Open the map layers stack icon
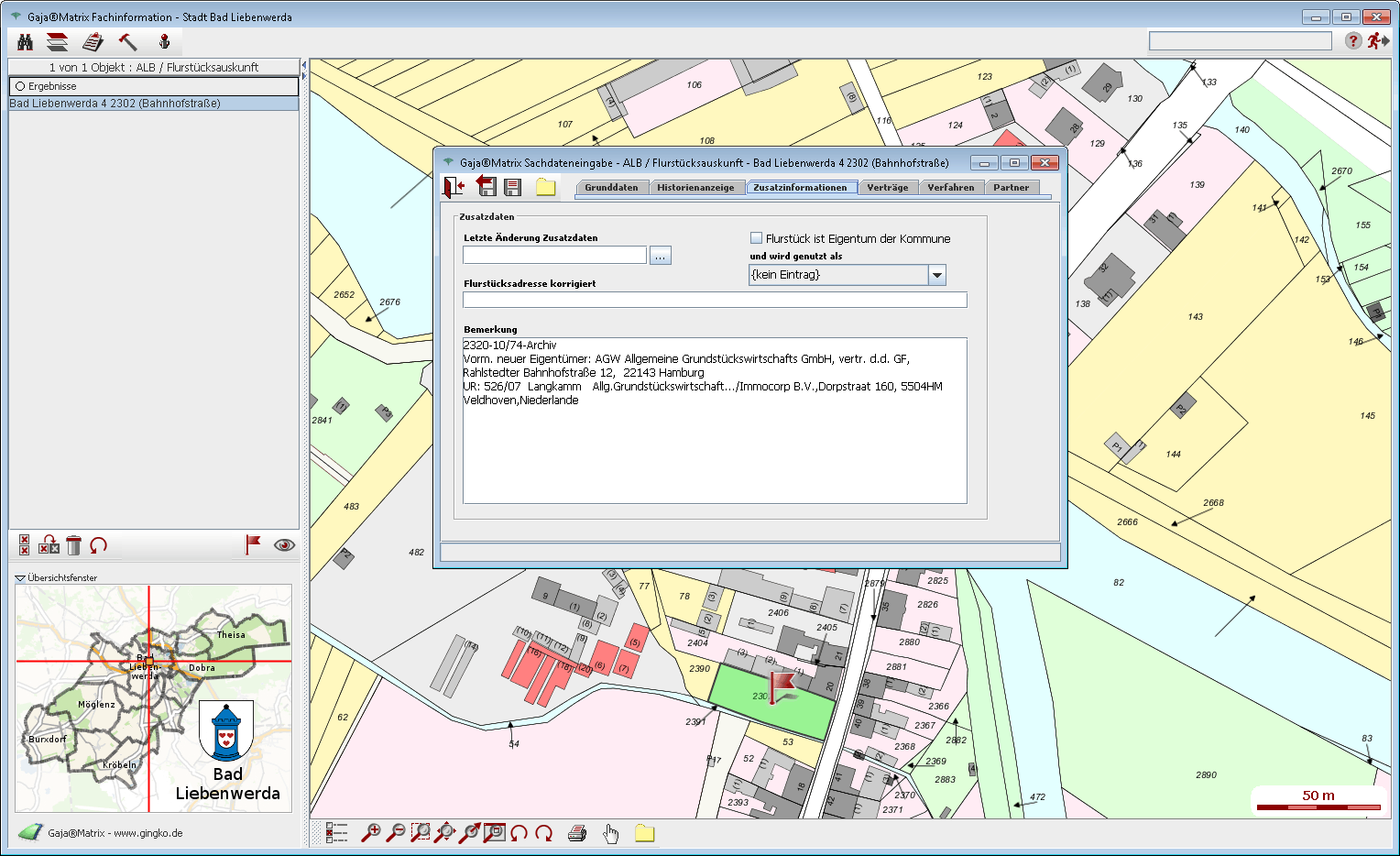 [58, 42]
